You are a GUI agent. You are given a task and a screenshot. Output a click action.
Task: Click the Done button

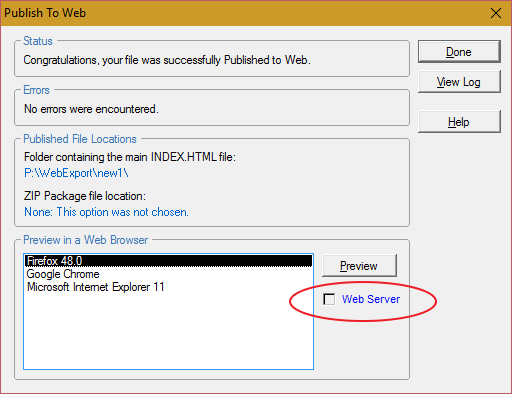(x=459, y=52)
